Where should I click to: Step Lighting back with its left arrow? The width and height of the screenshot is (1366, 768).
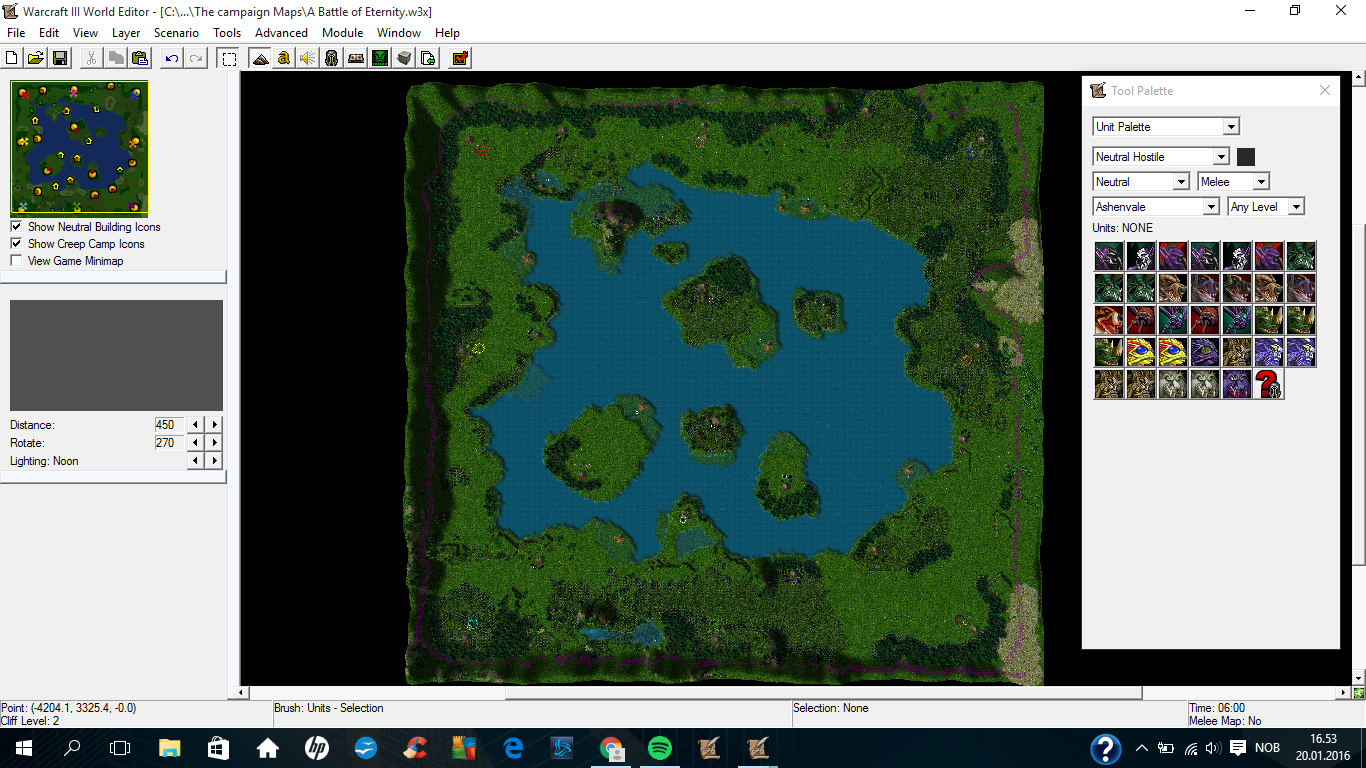[196, 461]
